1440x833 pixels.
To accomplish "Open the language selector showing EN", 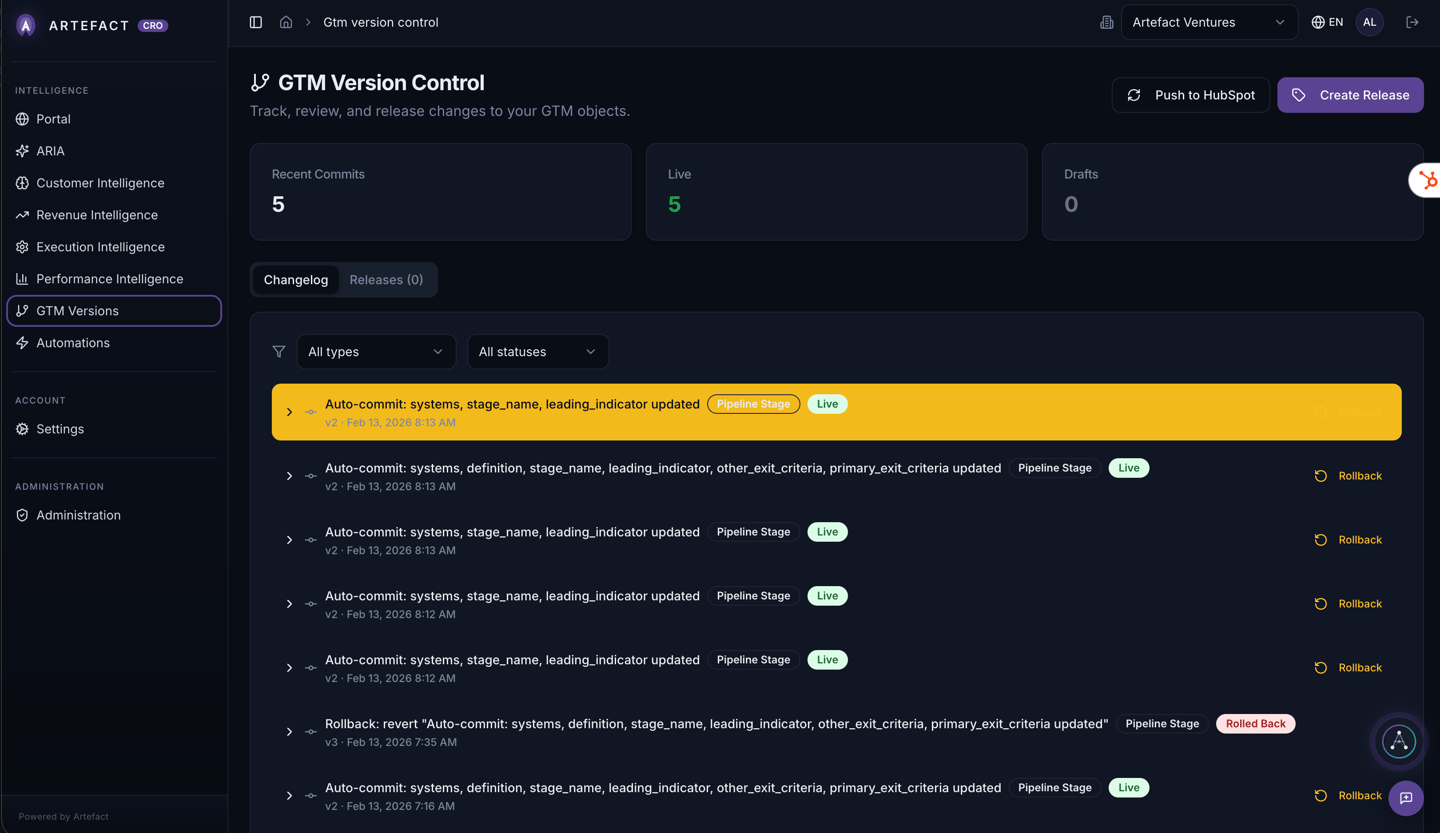I will click(1327, 21).
